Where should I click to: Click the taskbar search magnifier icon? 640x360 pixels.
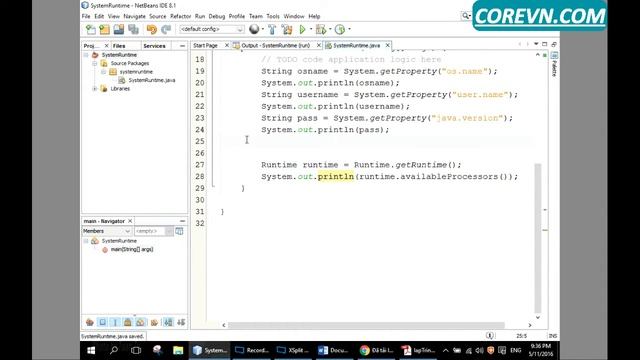pyautogui.click(x=114, y=350)
